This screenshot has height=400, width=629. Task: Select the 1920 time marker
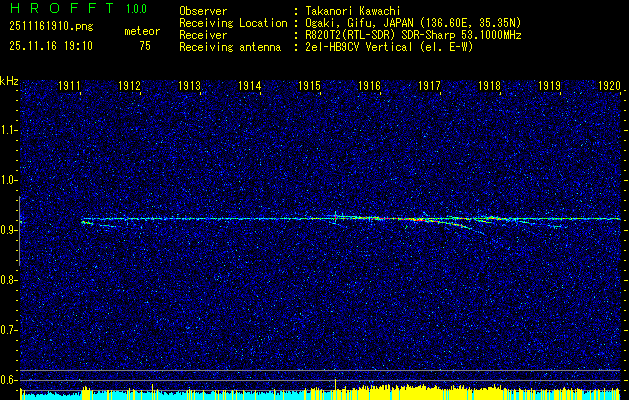(609, 87)
